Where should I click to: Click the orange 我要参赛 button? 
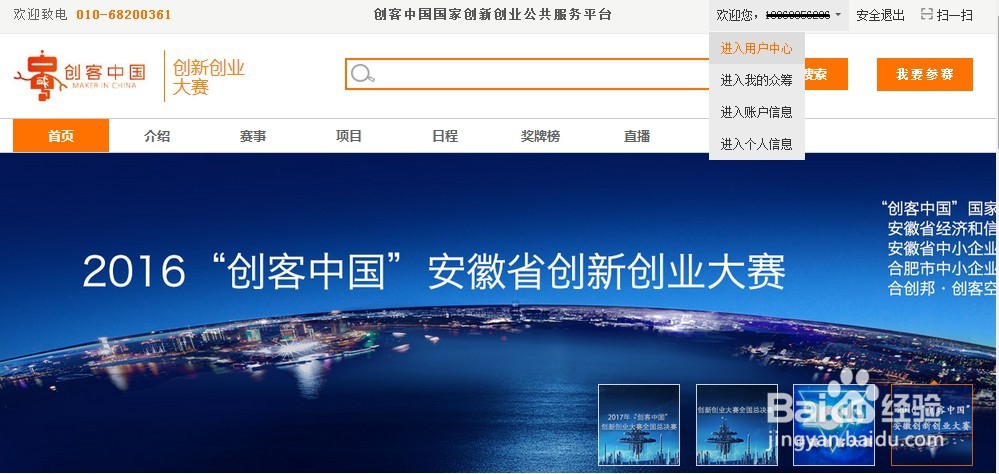pos(924,75)
